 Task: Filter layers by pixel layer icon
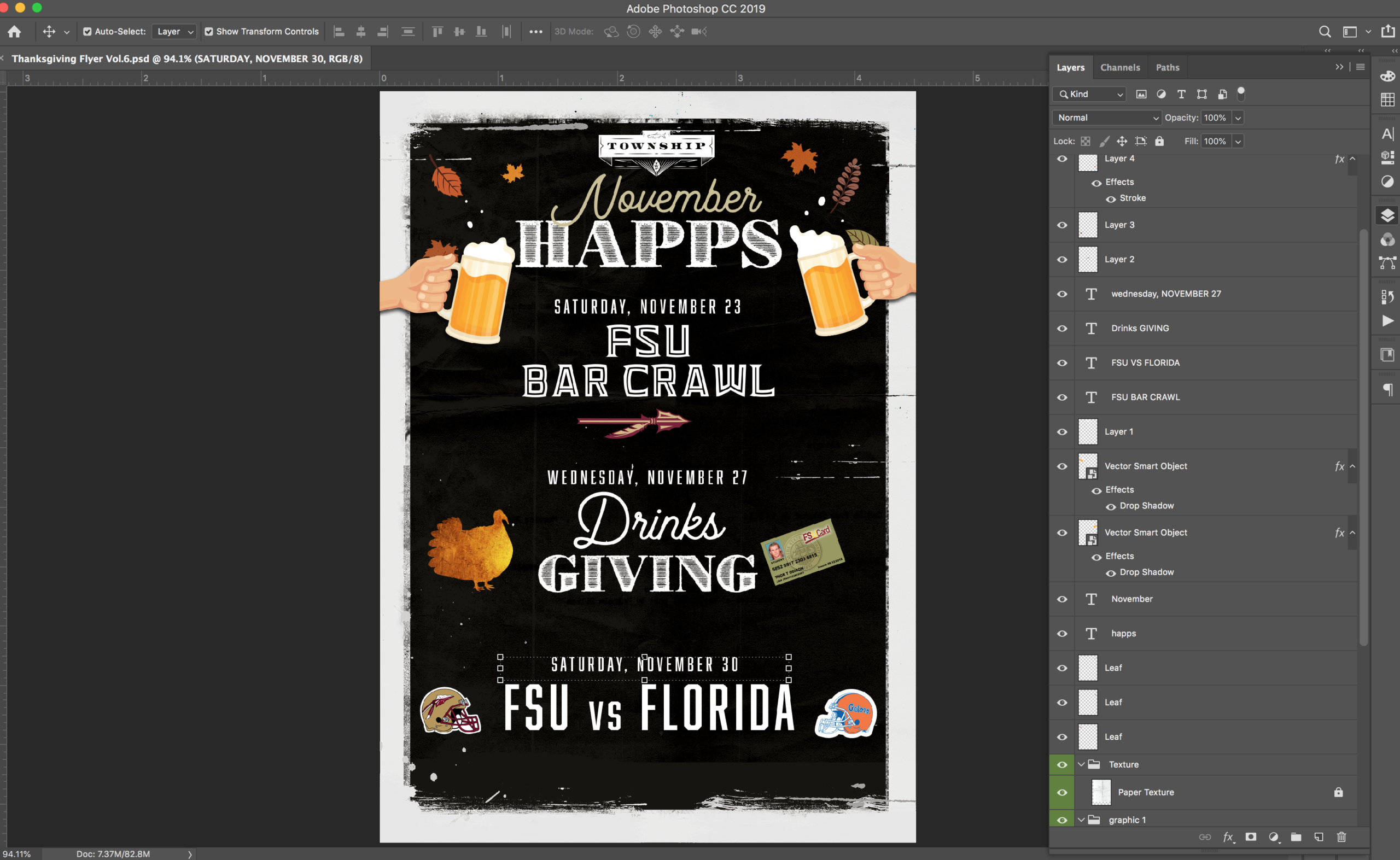pos(1141,95)
